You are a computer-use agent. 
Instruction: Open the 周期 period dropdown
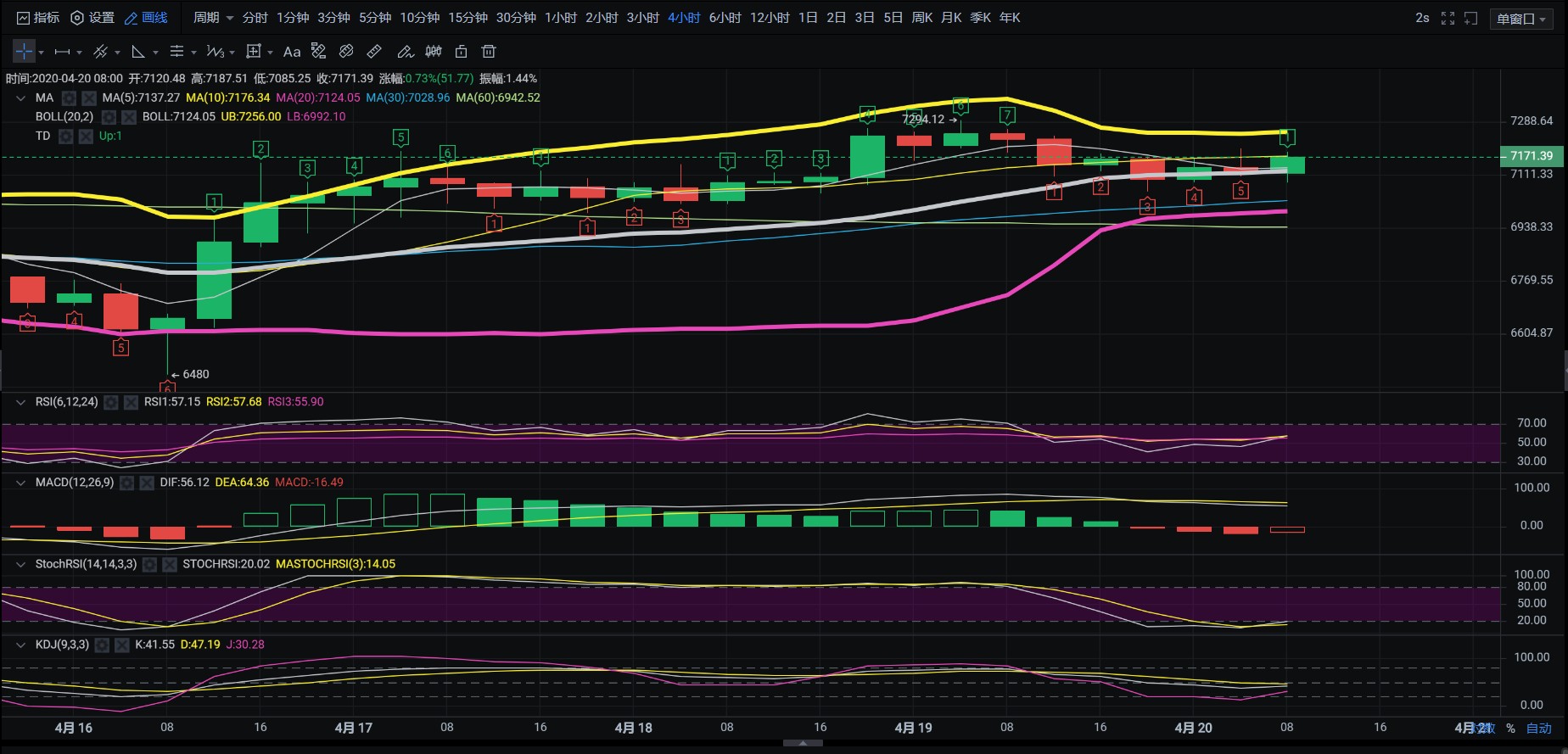point(212,18)
